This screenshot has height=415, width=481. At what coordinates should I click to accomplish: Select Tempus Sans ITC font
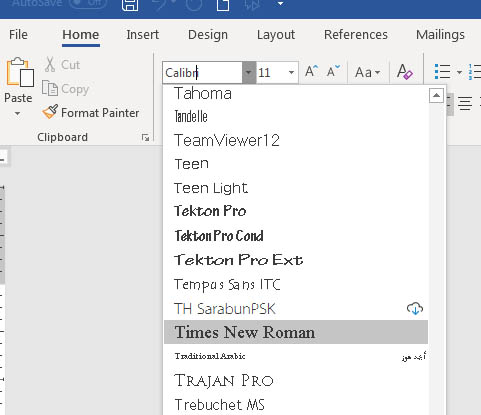pos(296,284)
